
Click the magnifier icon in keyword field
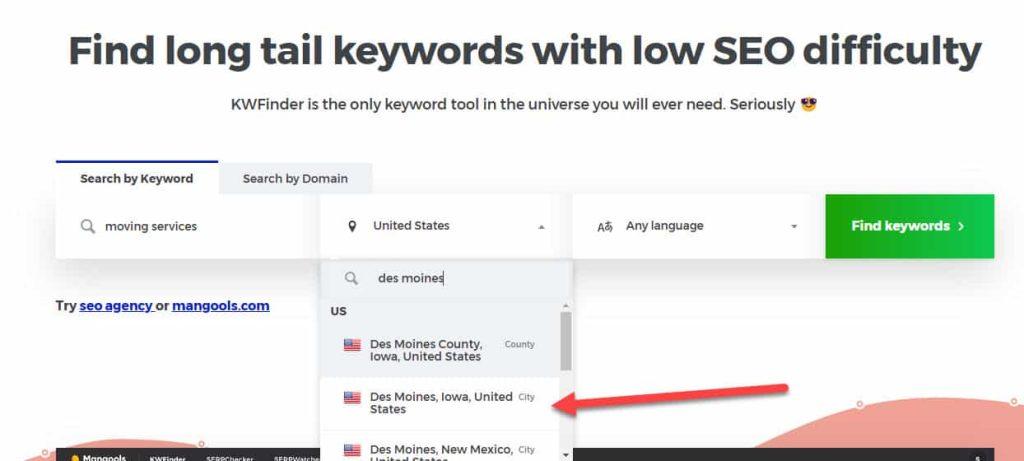(x=88, y=227)
